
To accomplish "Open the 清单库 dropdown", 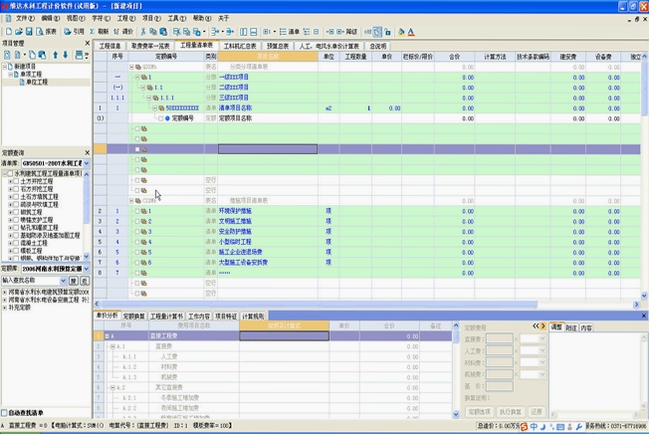I will tap(87, 163).
